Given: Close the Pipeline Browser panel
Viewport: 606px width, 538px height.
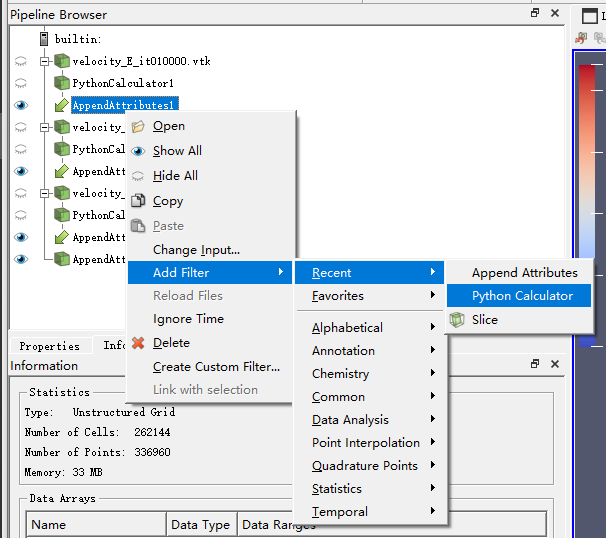Looking at the screenshot, I should tap(555, 13).
